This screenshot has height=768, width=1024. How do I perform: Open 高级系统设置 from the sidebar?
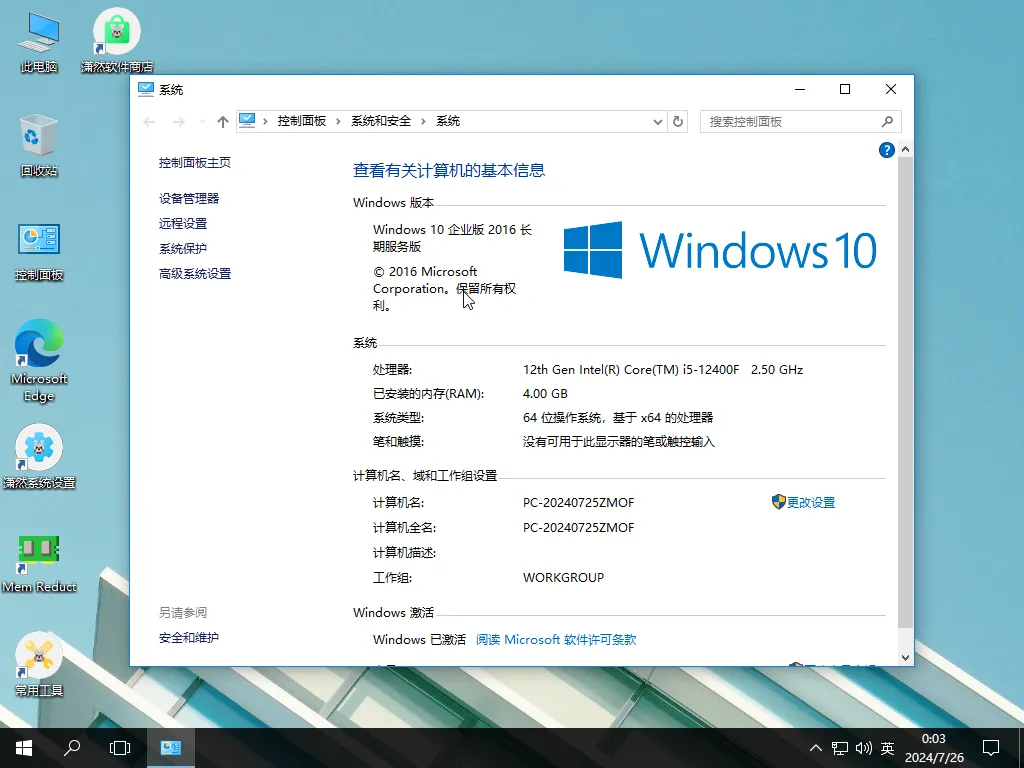(194, 273)
